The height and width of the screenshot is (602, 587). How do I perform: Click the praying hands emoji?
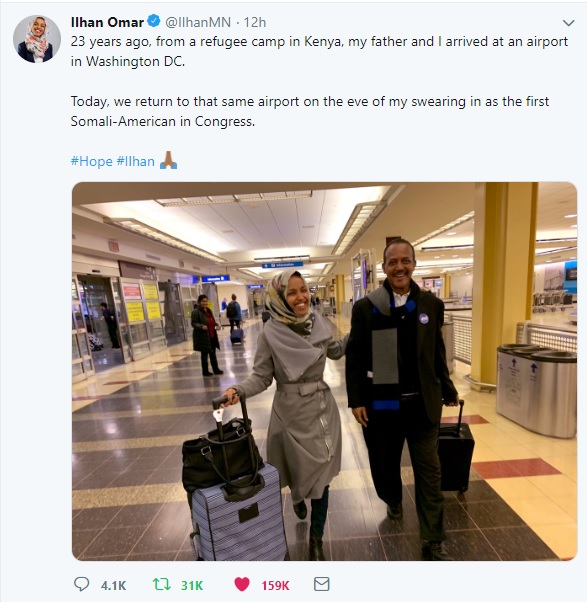point(168,160)
